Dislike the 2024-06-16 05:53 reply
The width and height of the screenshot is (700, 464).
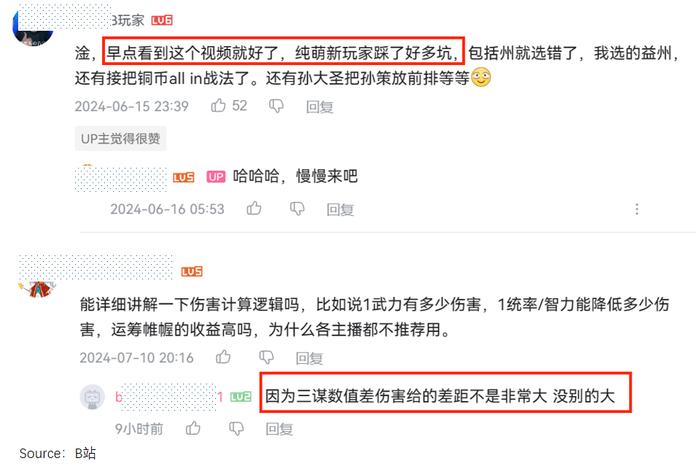click(297, 209)
